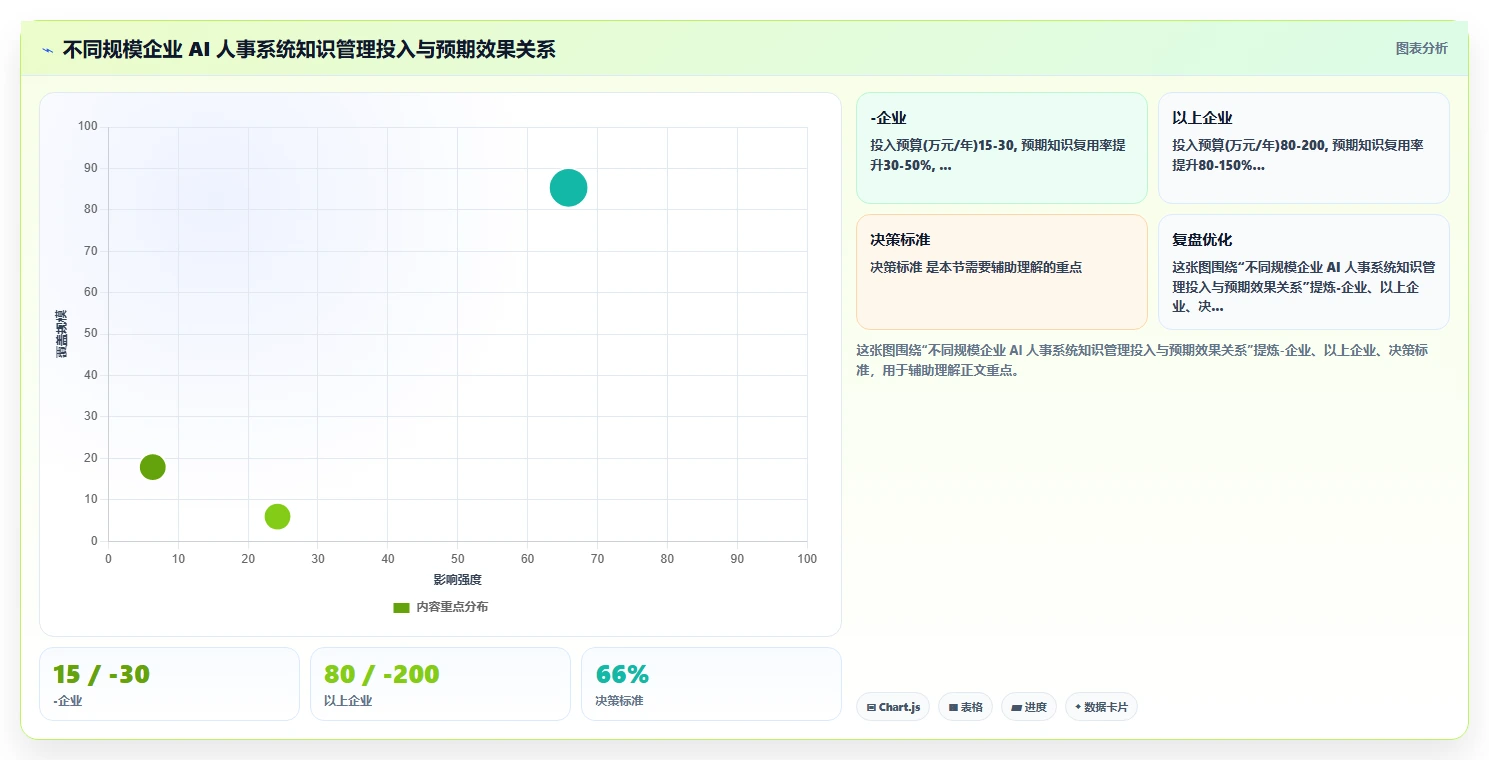The height and width of the screenshot is (760, 1489).
Task: Click the 投入预算(万元/年)15-30 description text
Action: (x=998, y=155)
